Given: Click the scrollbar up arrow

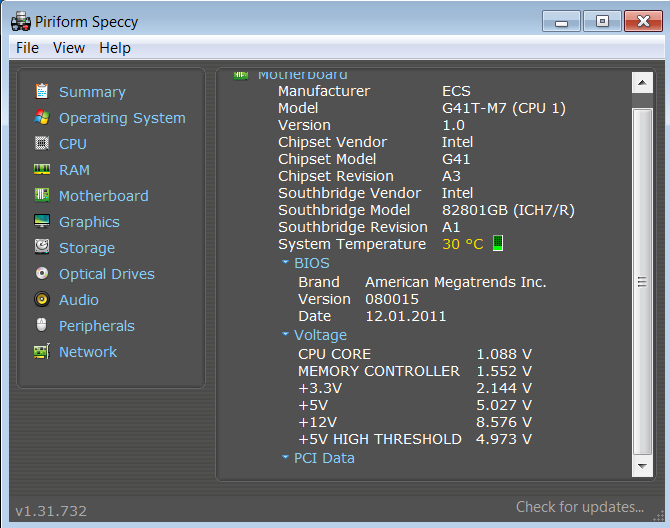Looking at the screenshot, I should click(642, 82).
